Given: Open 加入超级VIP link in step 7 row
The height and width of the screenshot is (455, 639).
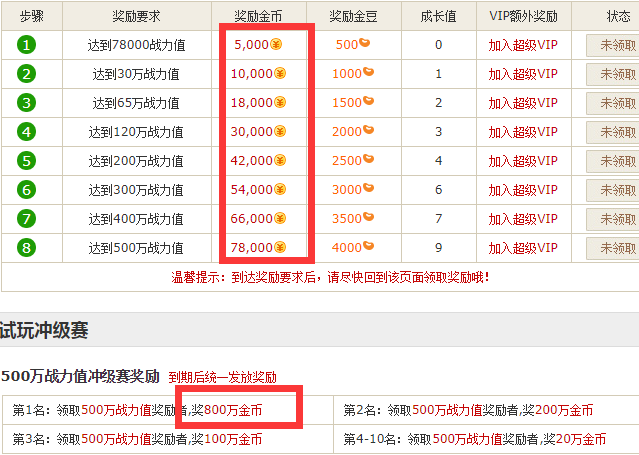Looking at the screenshot, I should pos(523,219).
